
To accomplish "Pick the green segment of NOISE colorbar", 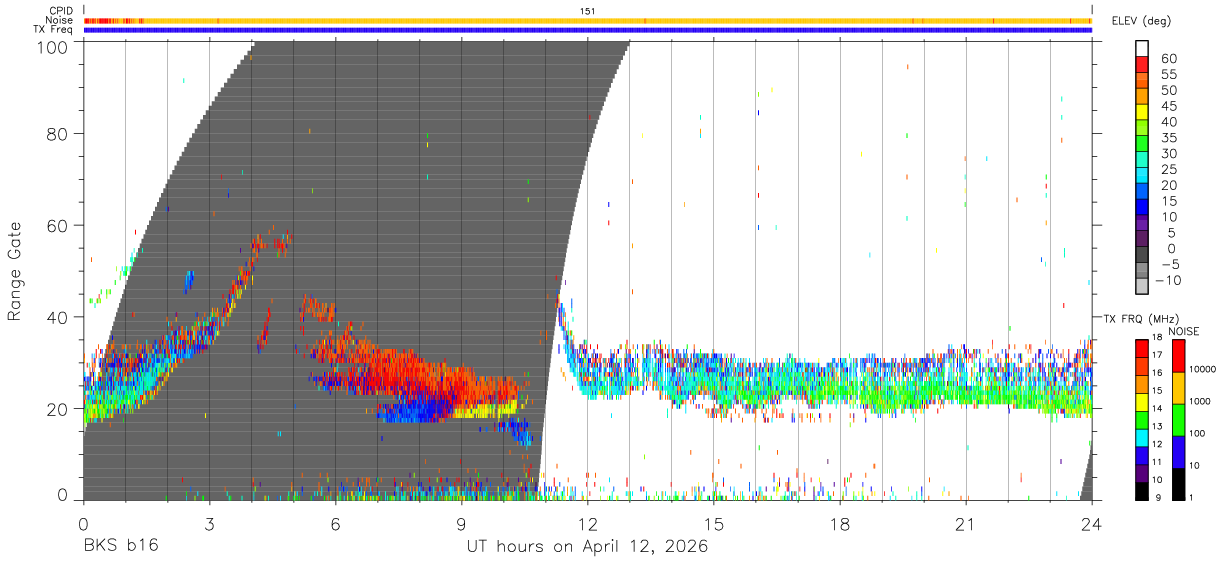I will [x=1181, y=419].
